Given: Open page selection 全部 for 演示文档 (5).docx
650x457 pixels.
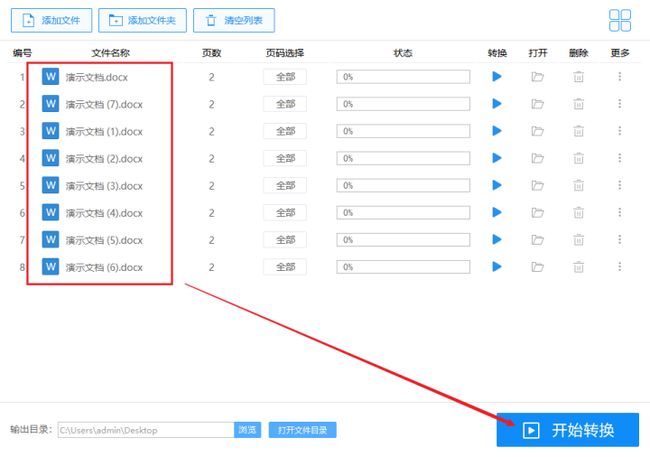Looking at the screenshot, I should coord(285,240).
